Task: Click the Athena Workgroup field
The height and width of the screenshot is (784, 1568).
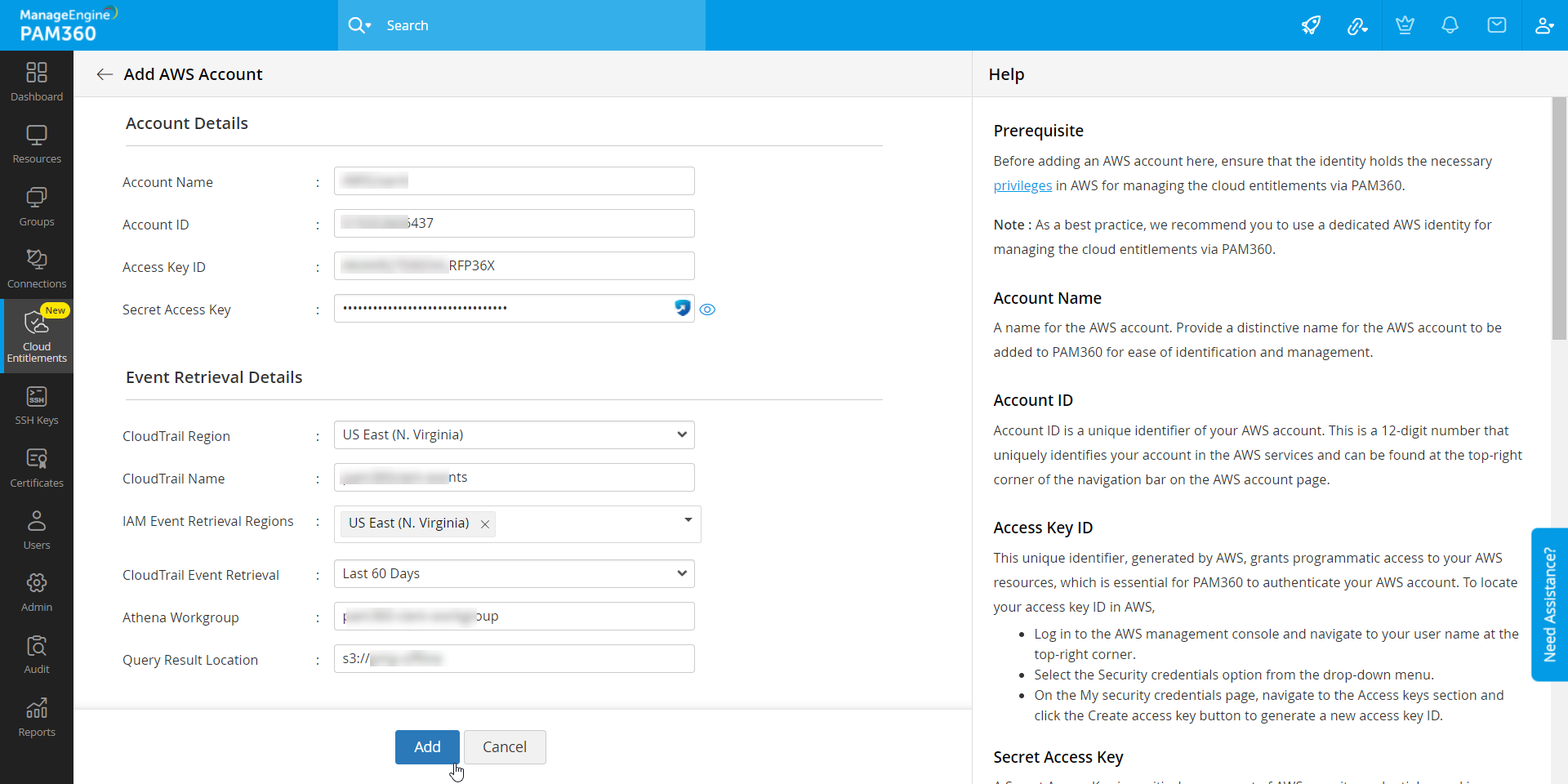Action: (x=514, y=617)
